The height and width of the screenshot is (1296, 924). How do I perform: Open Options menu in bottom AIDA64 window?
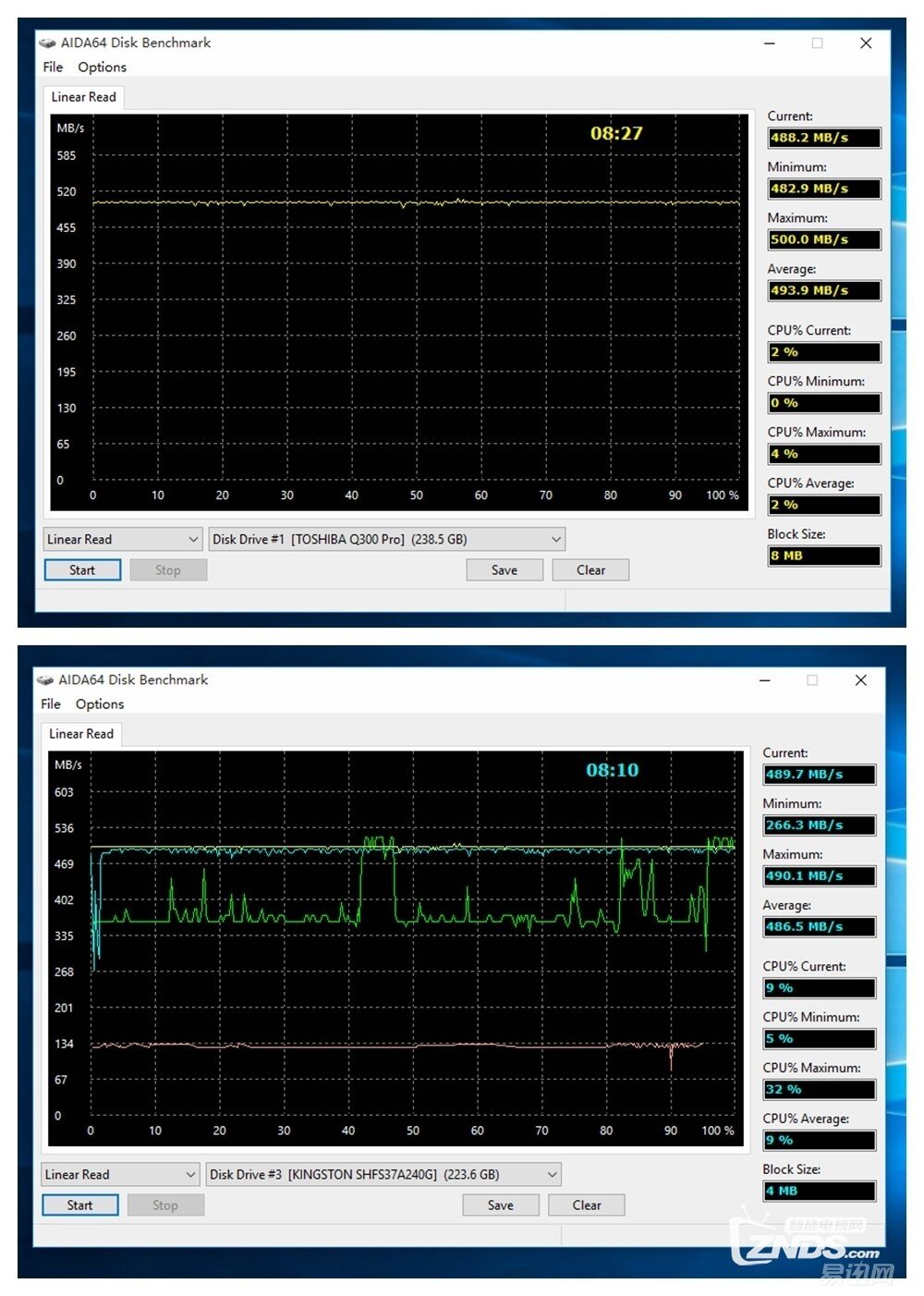point(100,703)
